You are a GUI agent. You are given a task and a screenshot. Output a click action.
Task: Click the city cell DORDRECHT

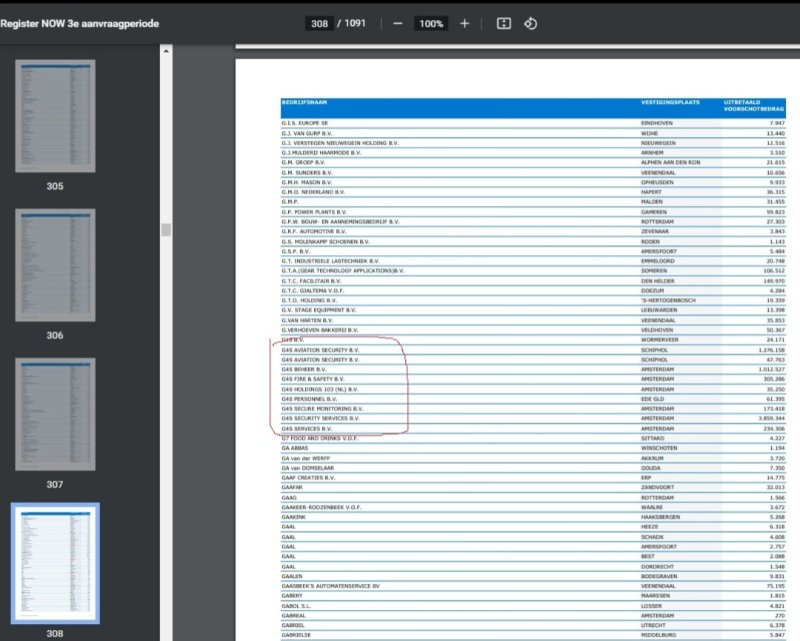657,566
